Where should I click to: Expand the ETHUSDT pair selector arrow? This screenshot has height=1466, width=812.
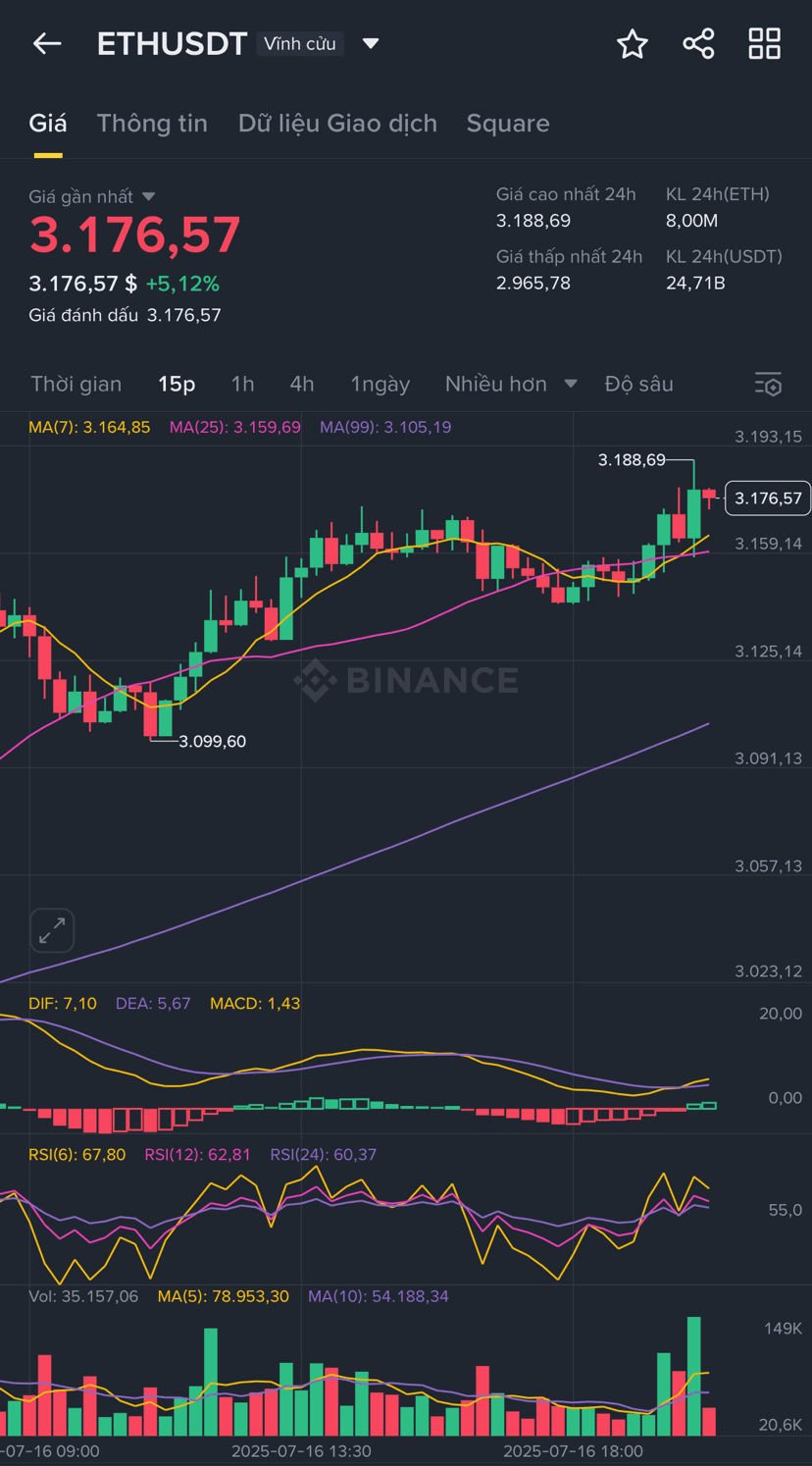371,43
